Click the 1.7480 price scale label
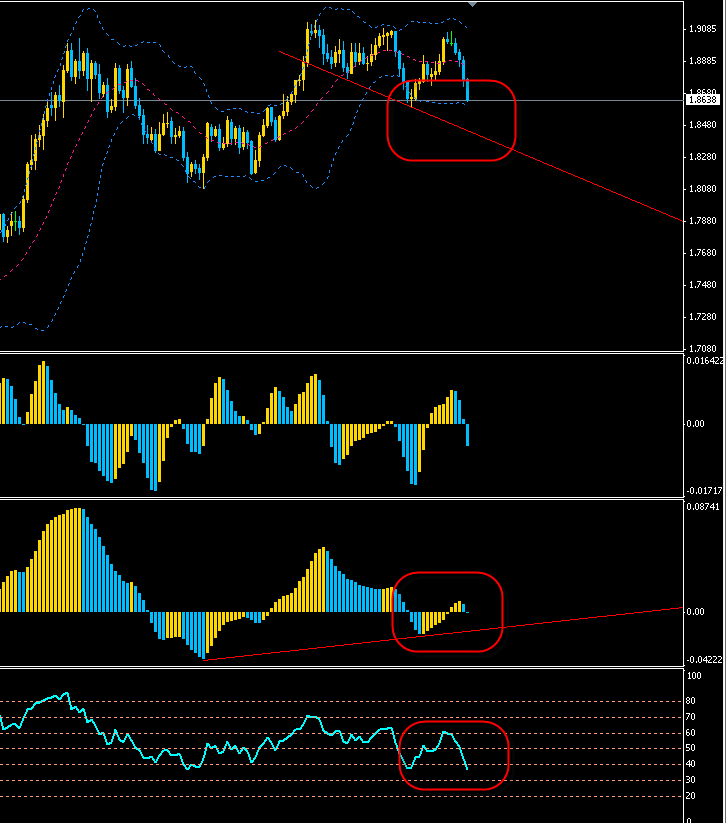Viewport: 726px width, 823px height. tap(702, 285)
